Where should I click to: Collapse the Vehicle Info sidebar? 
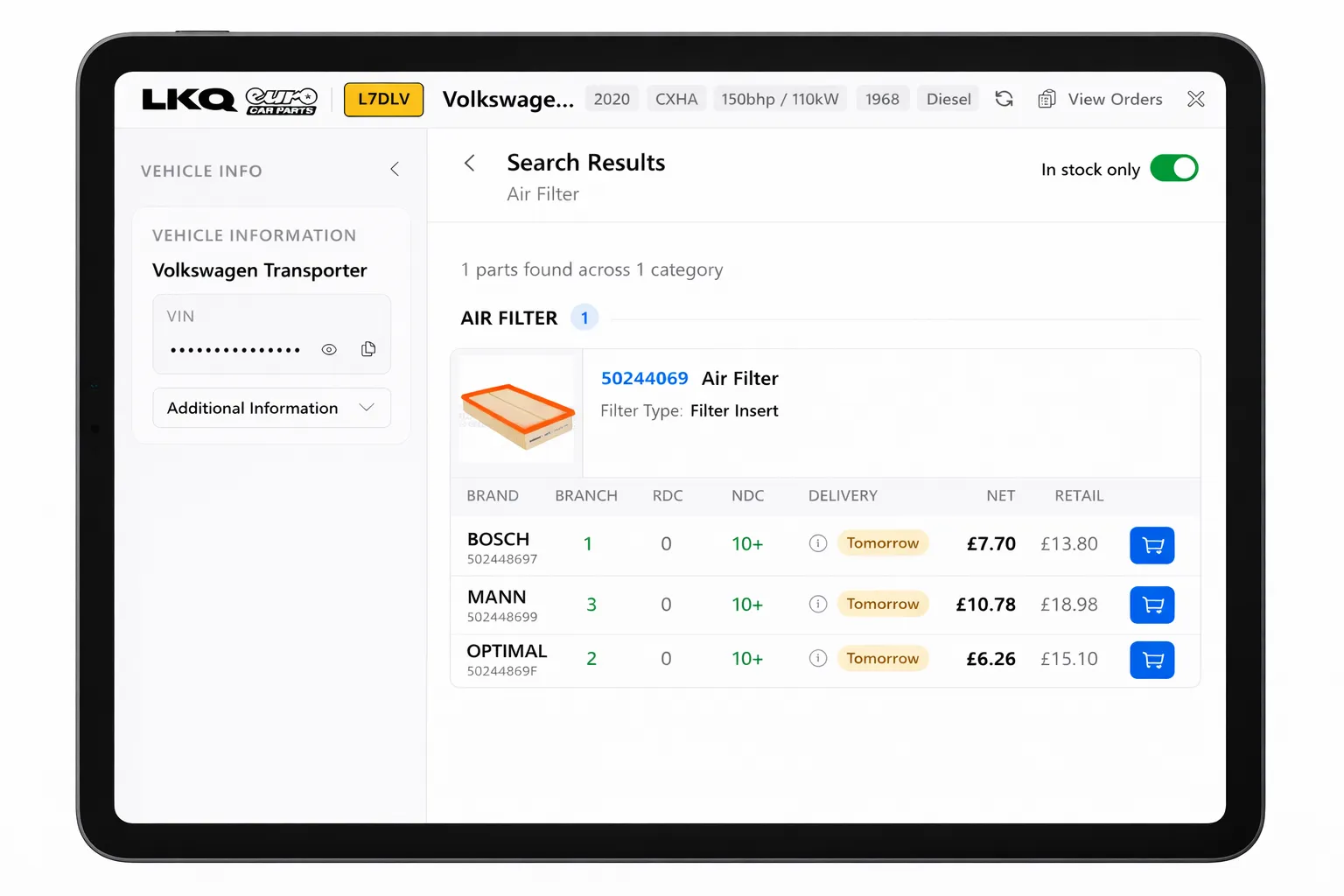point(395,169)
